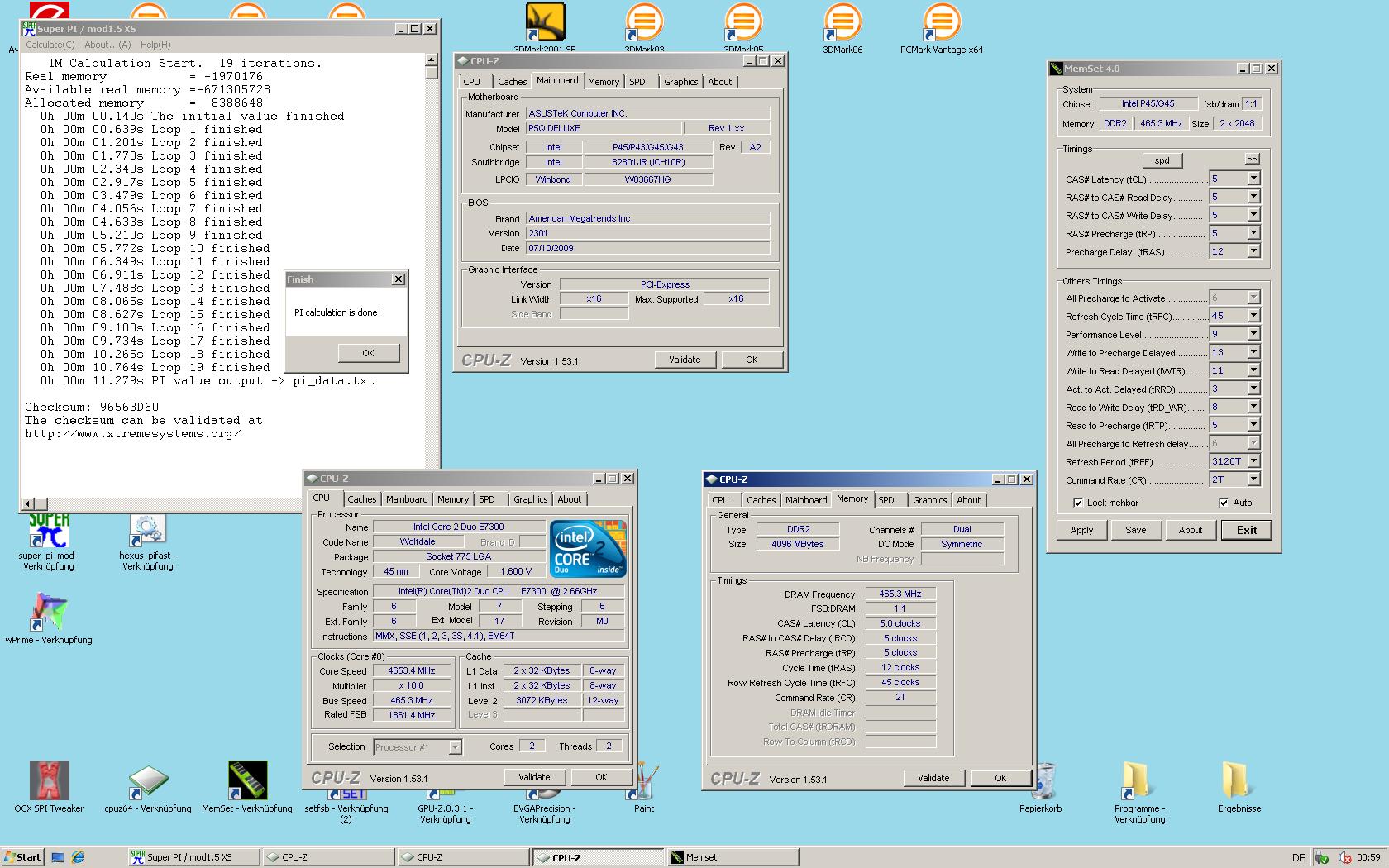Open the hexus_pifast shortcut icon
Viewport: 1389px width, 868px height.
click(x=148, y=531)
